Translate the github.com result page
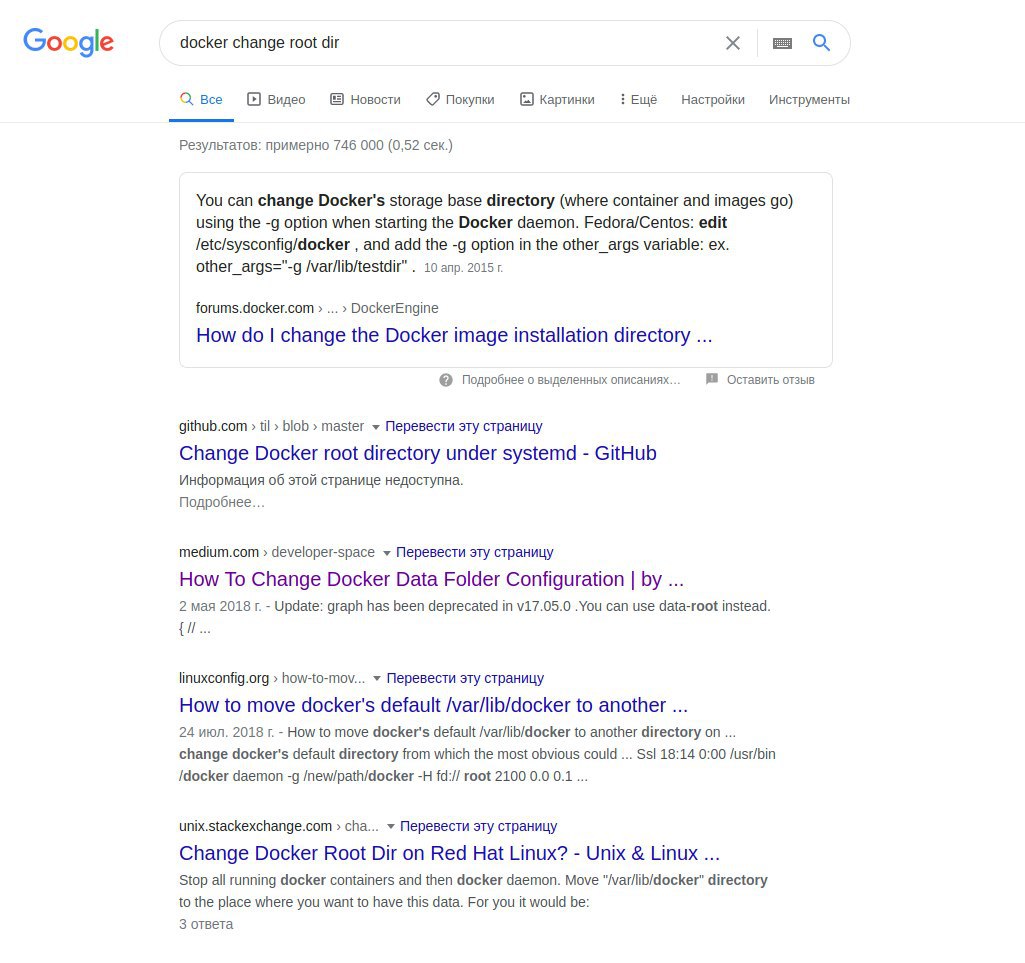Viewport: 1025px width, 963px height. (x=463, y=426)
